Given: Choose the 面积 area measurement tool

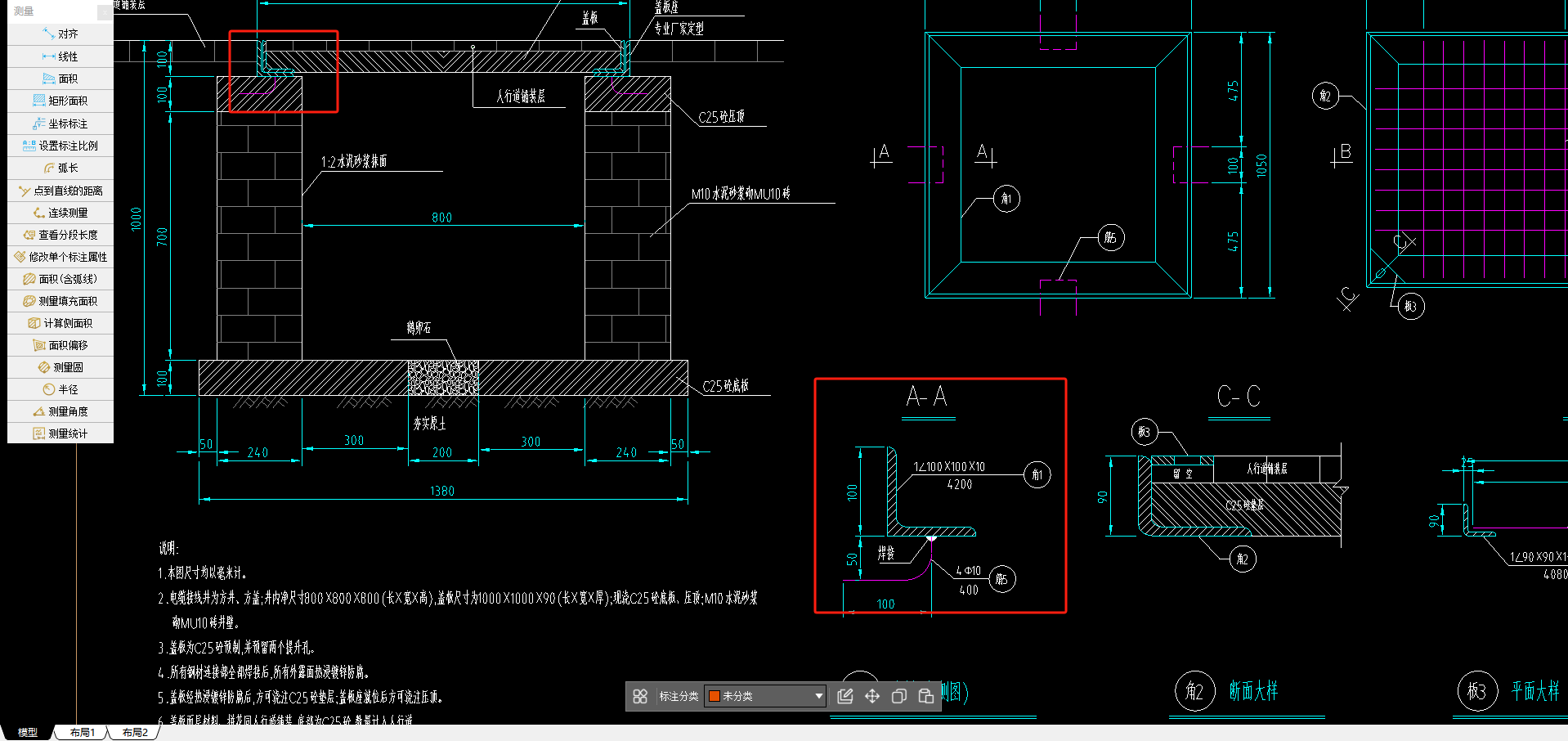Looking at the screenshot, I should pos(60,79).
